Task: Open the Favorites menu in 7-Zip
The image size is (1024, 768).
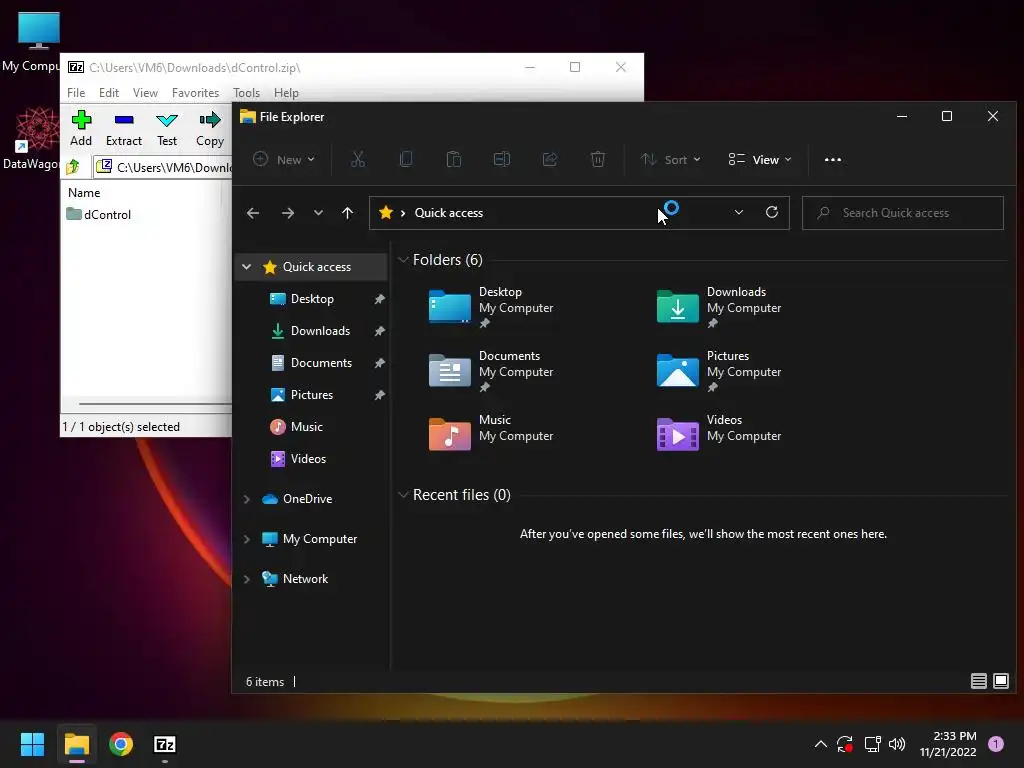Action: 195,93
